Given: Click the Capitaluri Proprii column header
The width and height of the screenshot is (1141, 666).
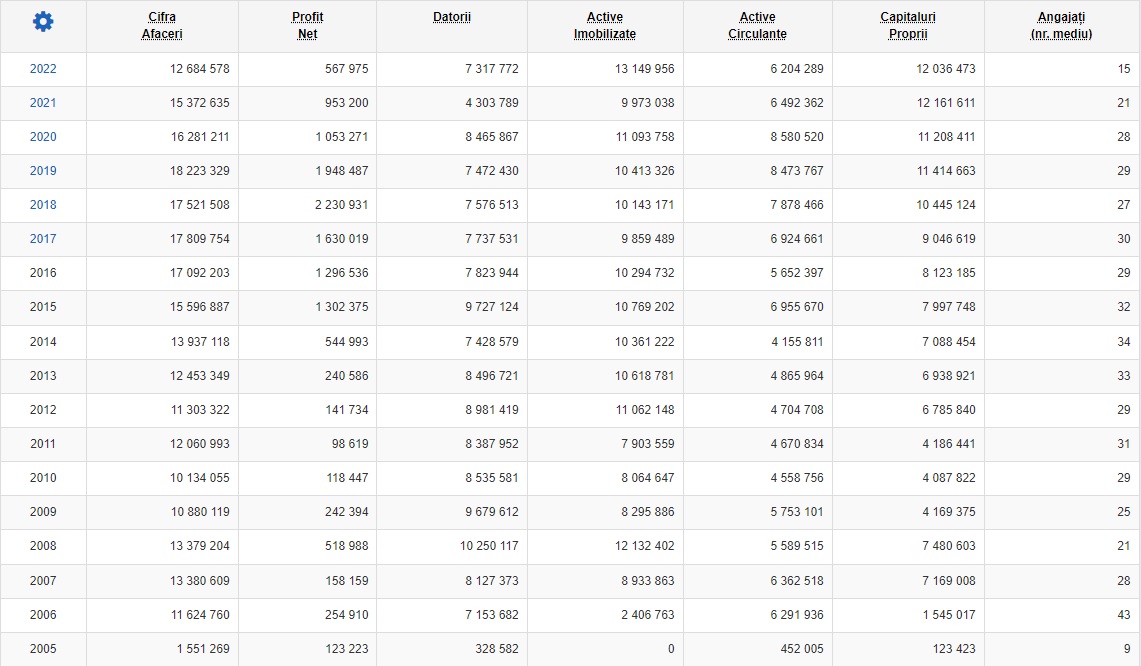Looking at the screenshot, I should coord(907,25).
